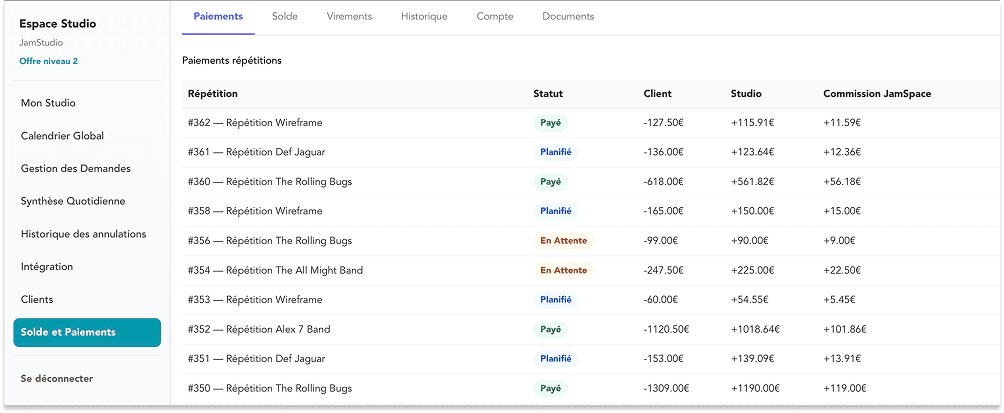The height and width of the screenshot is (413, 1004).
Task: Select row #362 — Répétition Wireframe
Action: pos(592,123)
